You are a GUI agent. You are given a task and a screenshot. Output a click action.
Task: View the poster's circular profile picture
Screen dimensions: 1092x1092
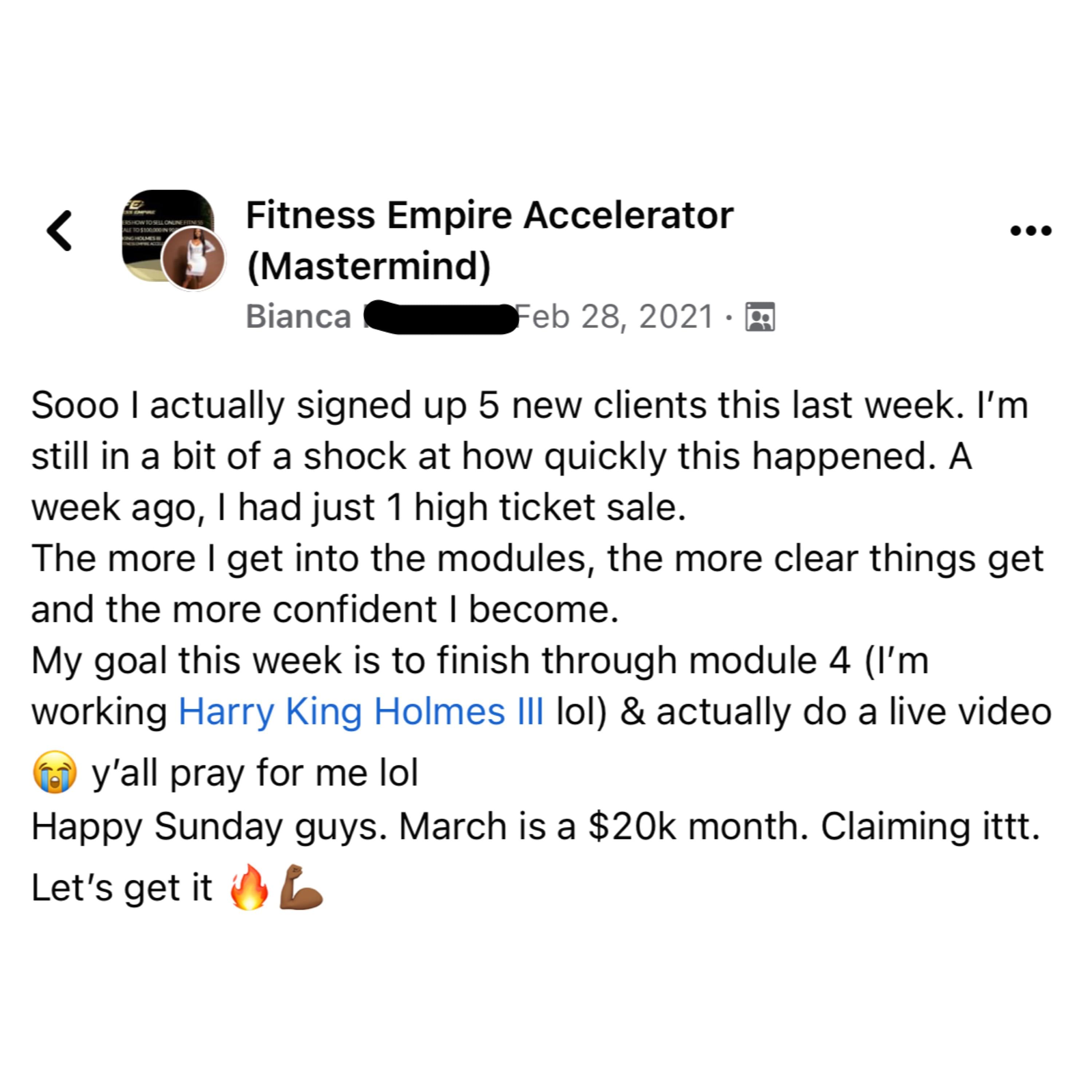point(193,259)
